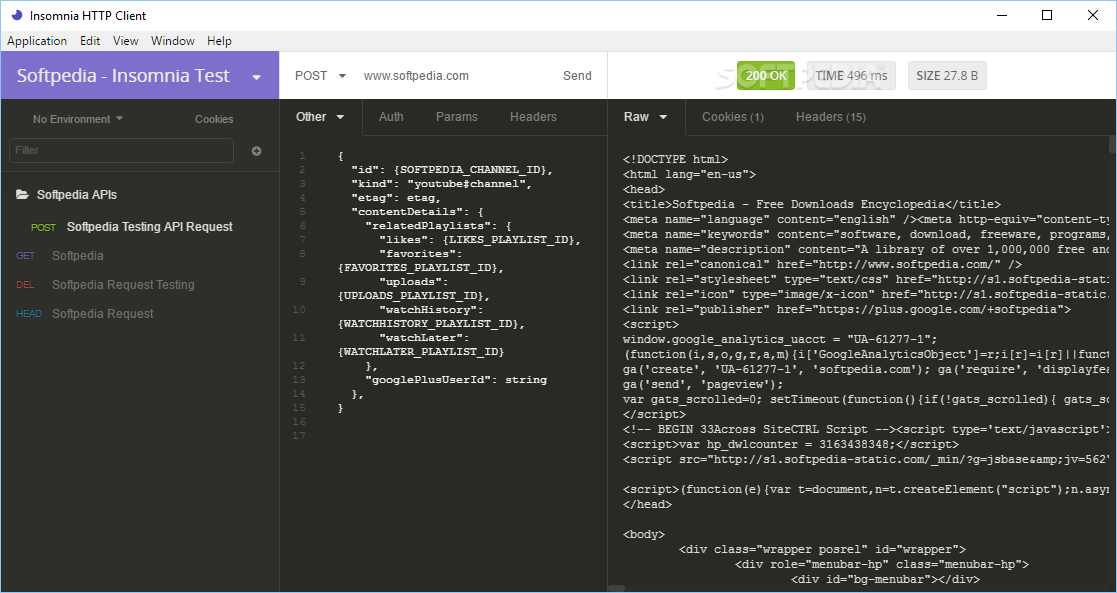Open the Softpedia APIs folder icon

tap(23, 195)
